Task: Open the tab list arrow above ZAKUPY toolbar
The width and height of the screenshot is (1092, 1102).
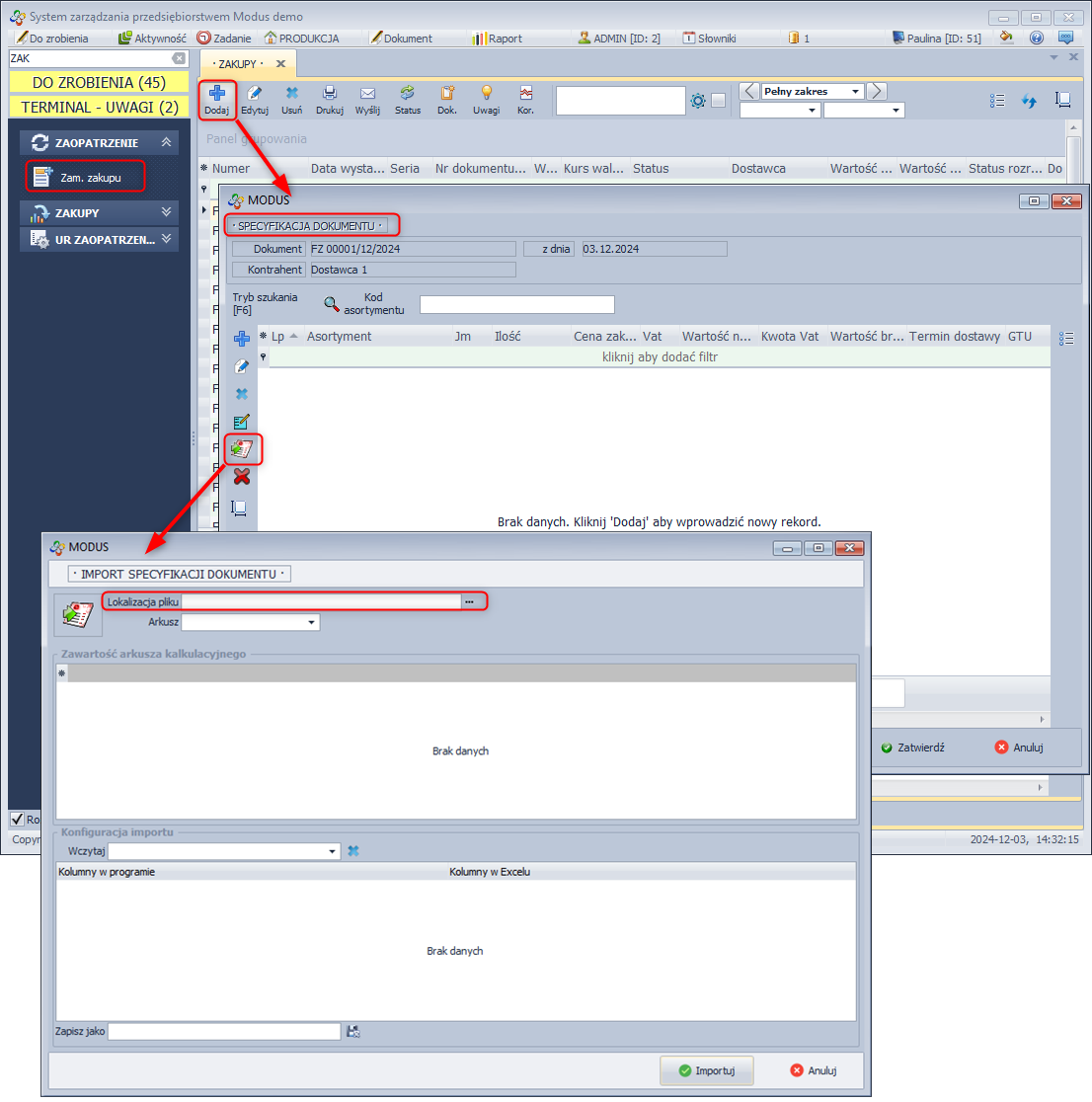Action: 1053,57
